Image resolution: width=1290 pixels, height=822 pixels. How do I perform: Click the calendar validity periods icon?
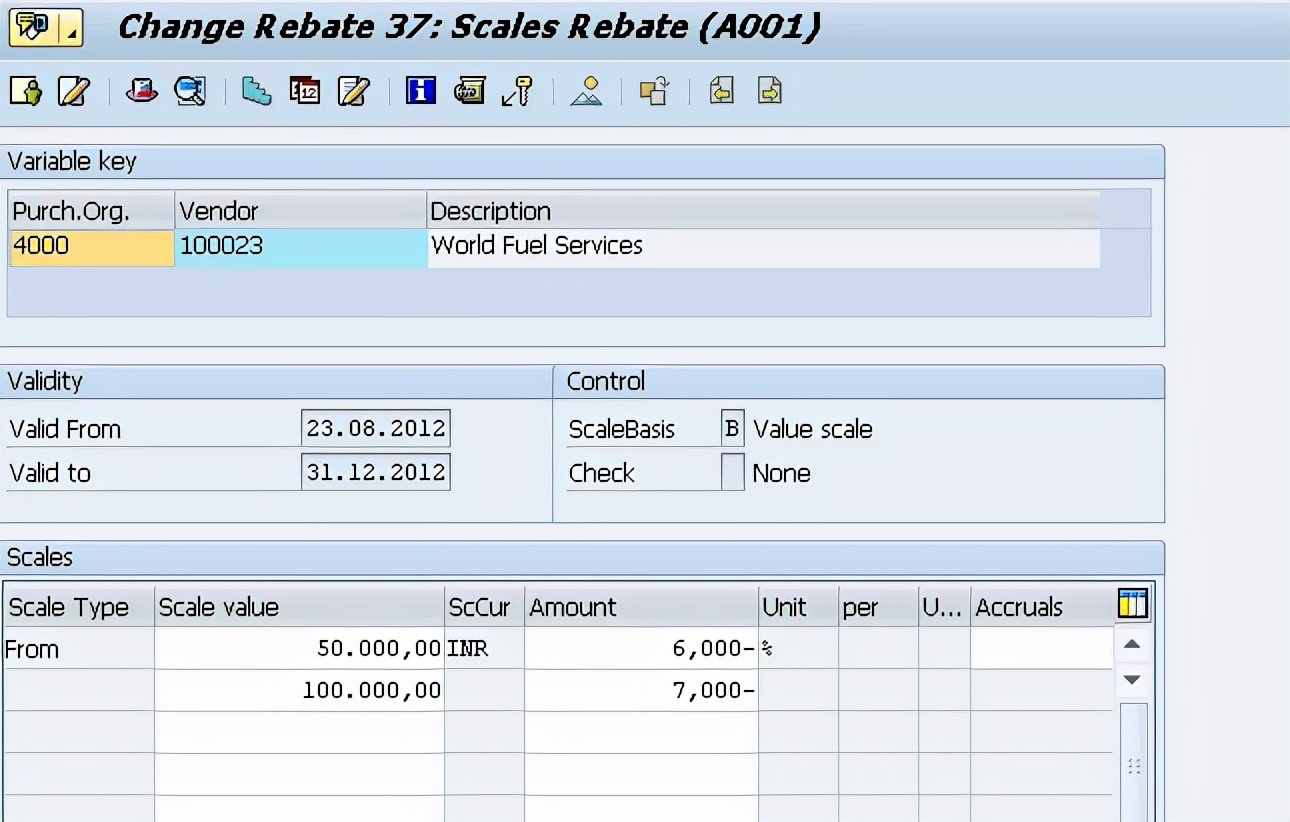(305, 92)
